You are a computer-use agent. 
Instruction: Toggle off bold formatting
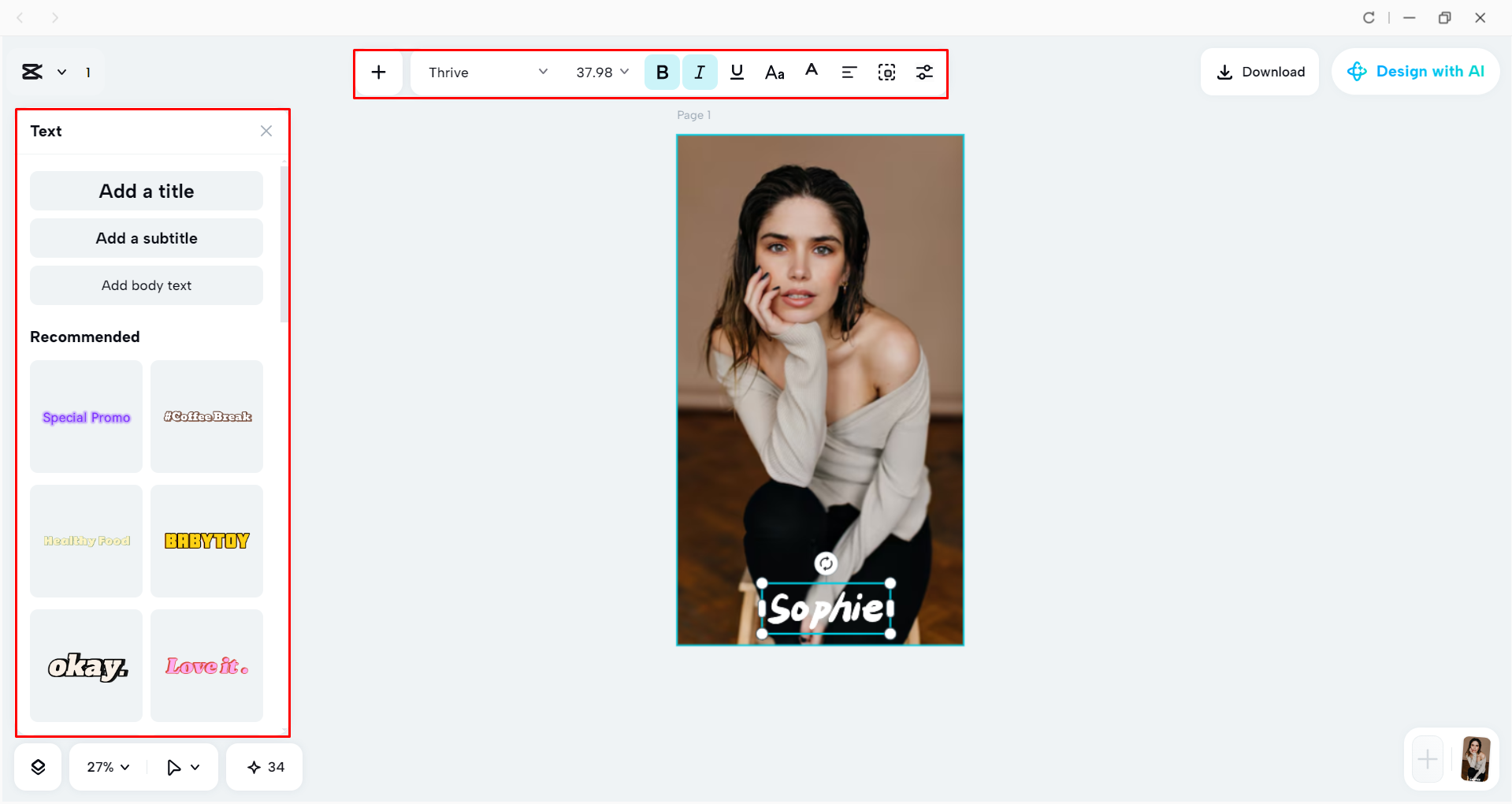click(x=662, y=72)
